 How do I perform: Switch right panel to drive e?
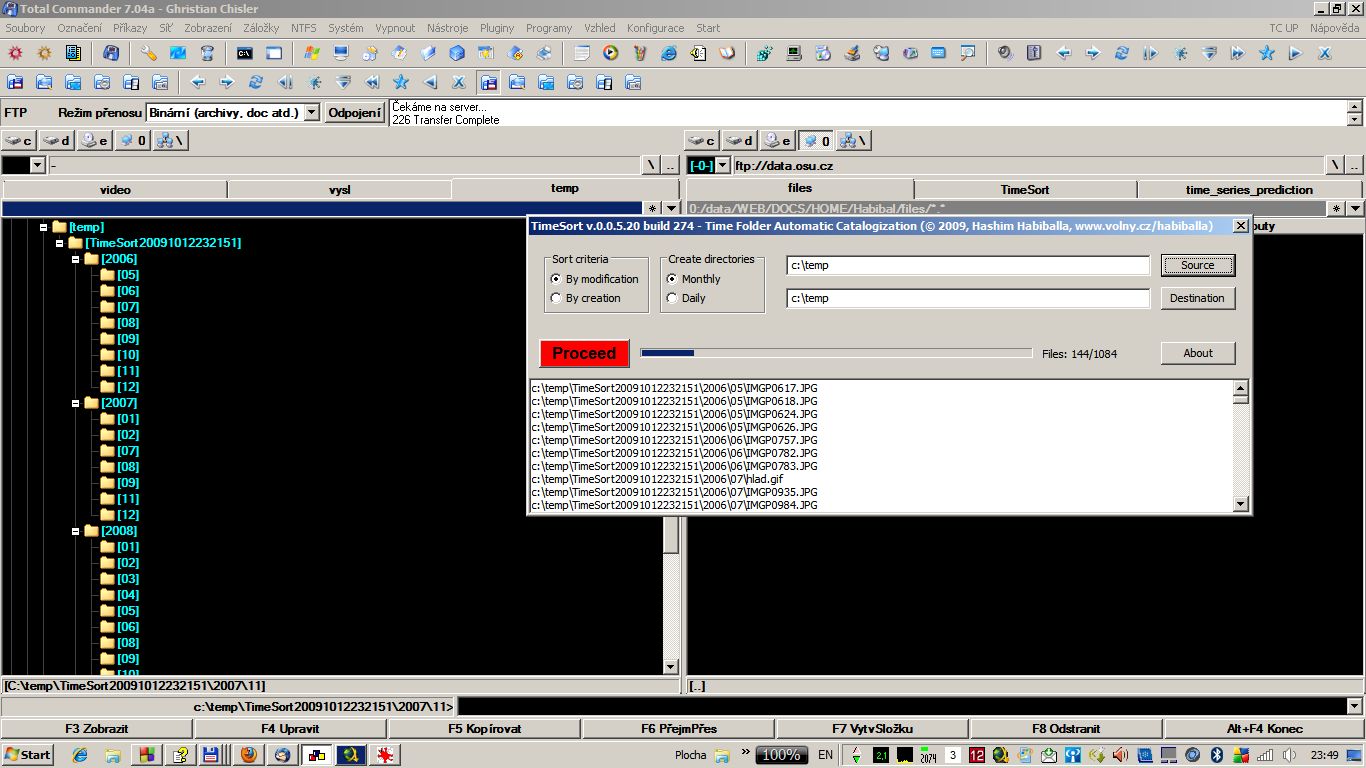(778, 141)
